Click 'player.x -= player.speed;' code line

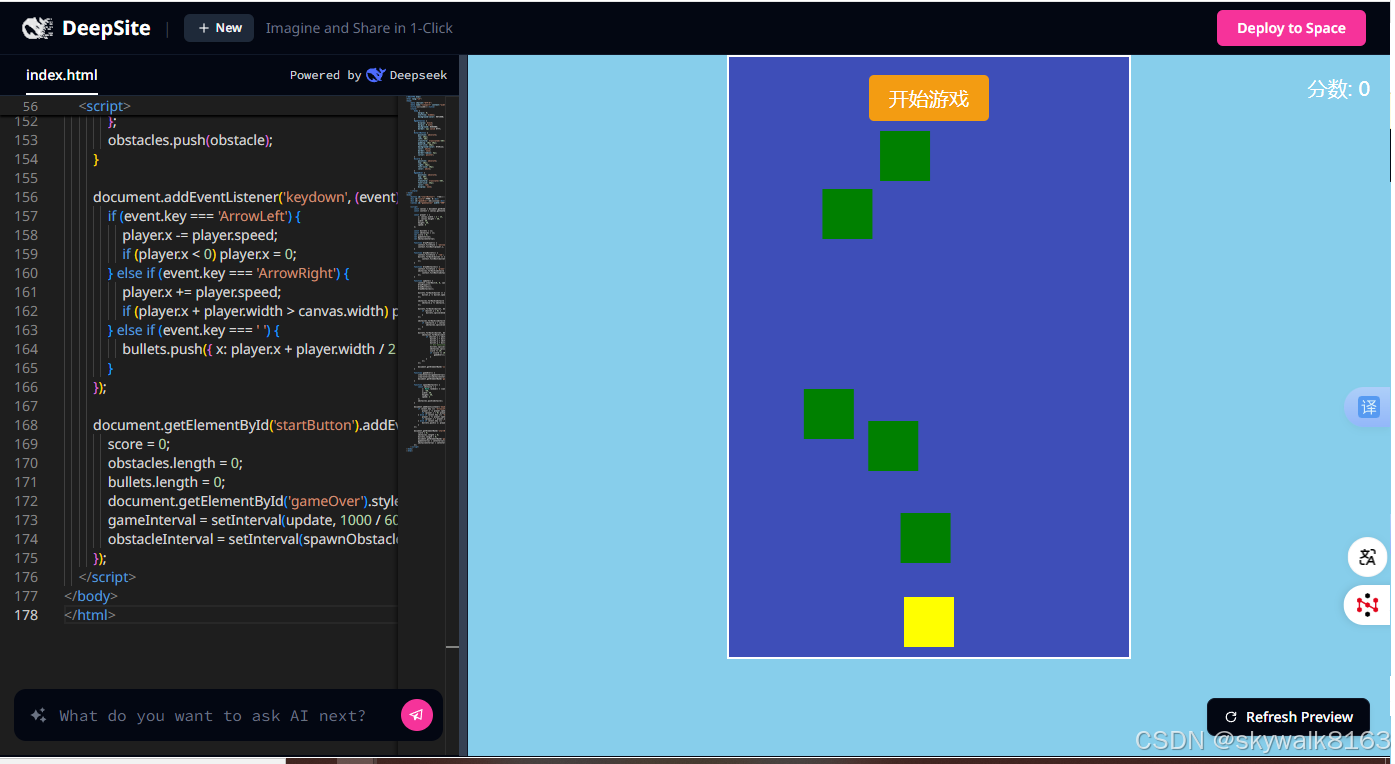[202, 235]
